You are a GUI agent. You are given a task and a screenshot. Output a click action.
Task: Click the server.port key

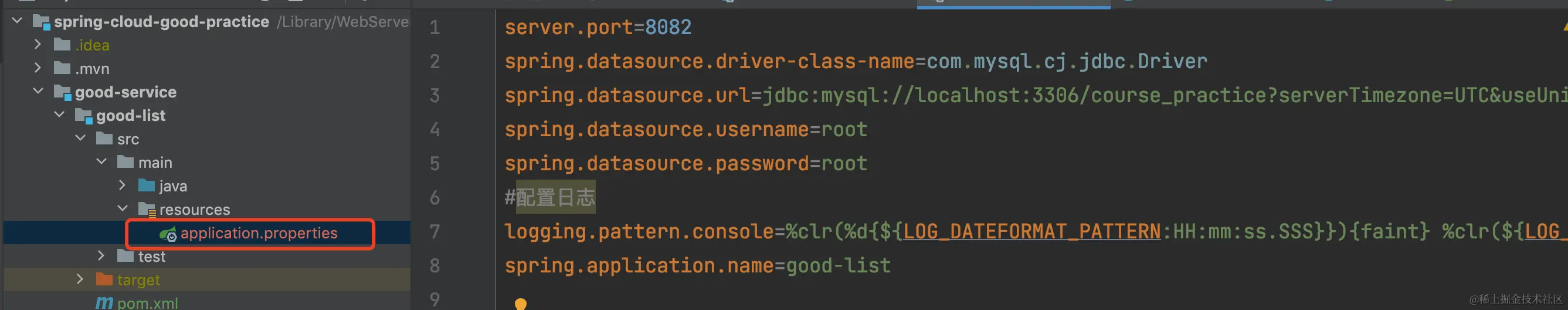pos(569,27)
